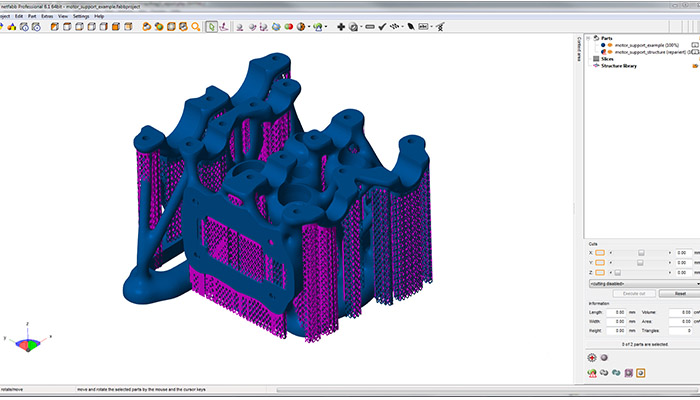Click the black feather toolbar icon
This screenshot has height=400, width=700.
coord(411,27)
